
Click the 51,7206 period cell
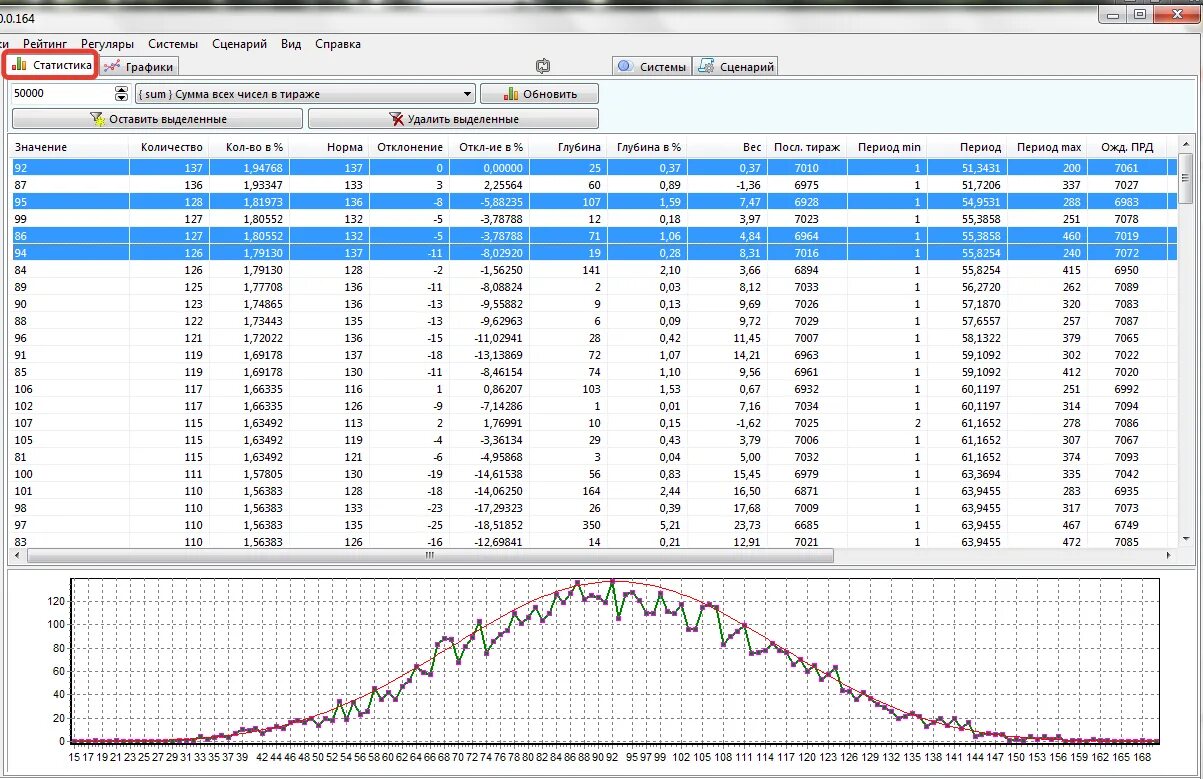[967, 185]
